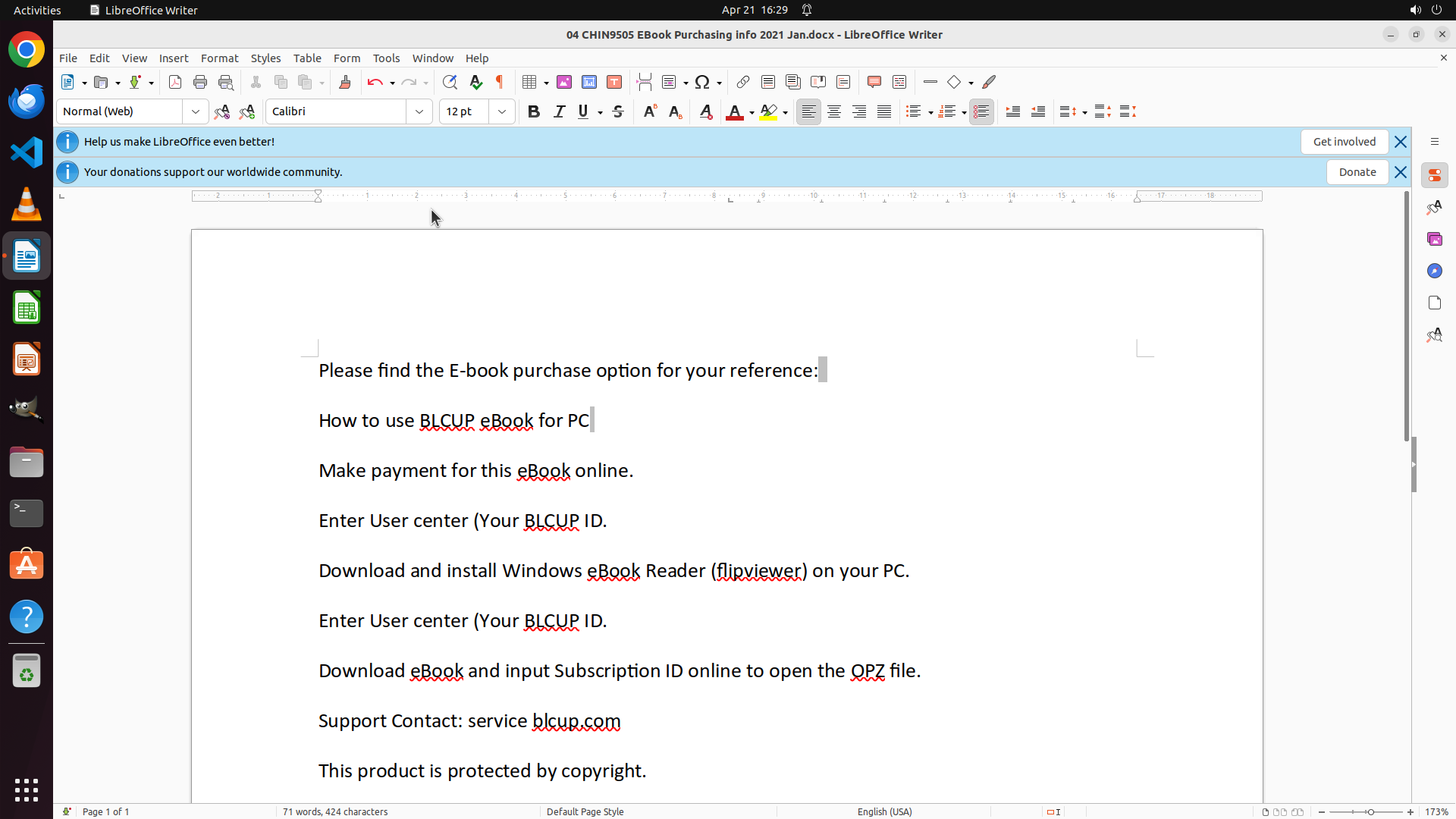Toggle formatting marks pilcrow button
The width and height of the screenshot is (1456, 819).
[500, 82]
